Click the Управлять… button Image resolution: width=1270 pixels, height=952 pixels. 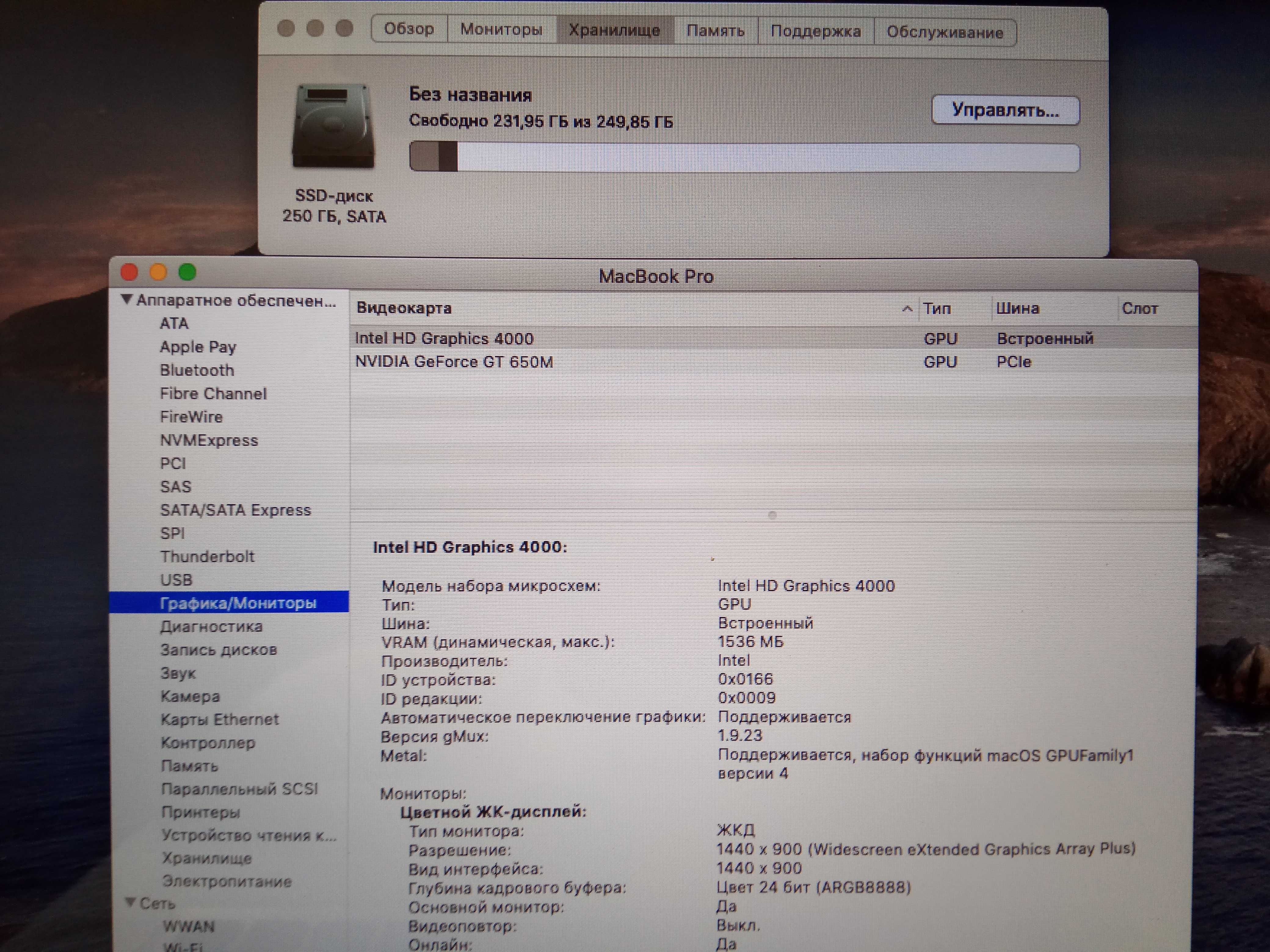pyautogui.click(x=1005, y=110)
